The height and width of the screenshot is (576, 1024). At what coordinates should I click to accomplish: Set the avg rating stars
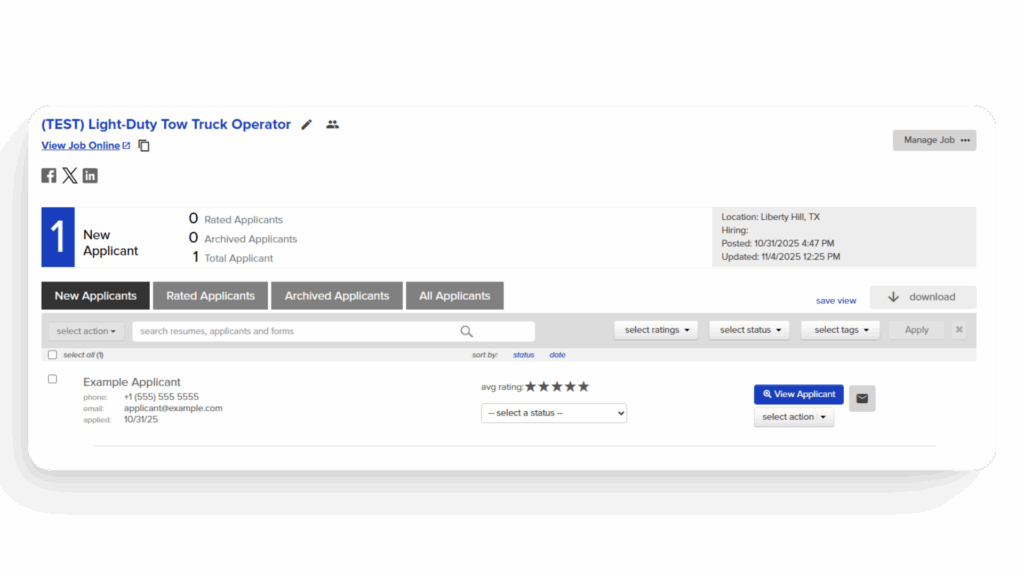coord(557,387)
